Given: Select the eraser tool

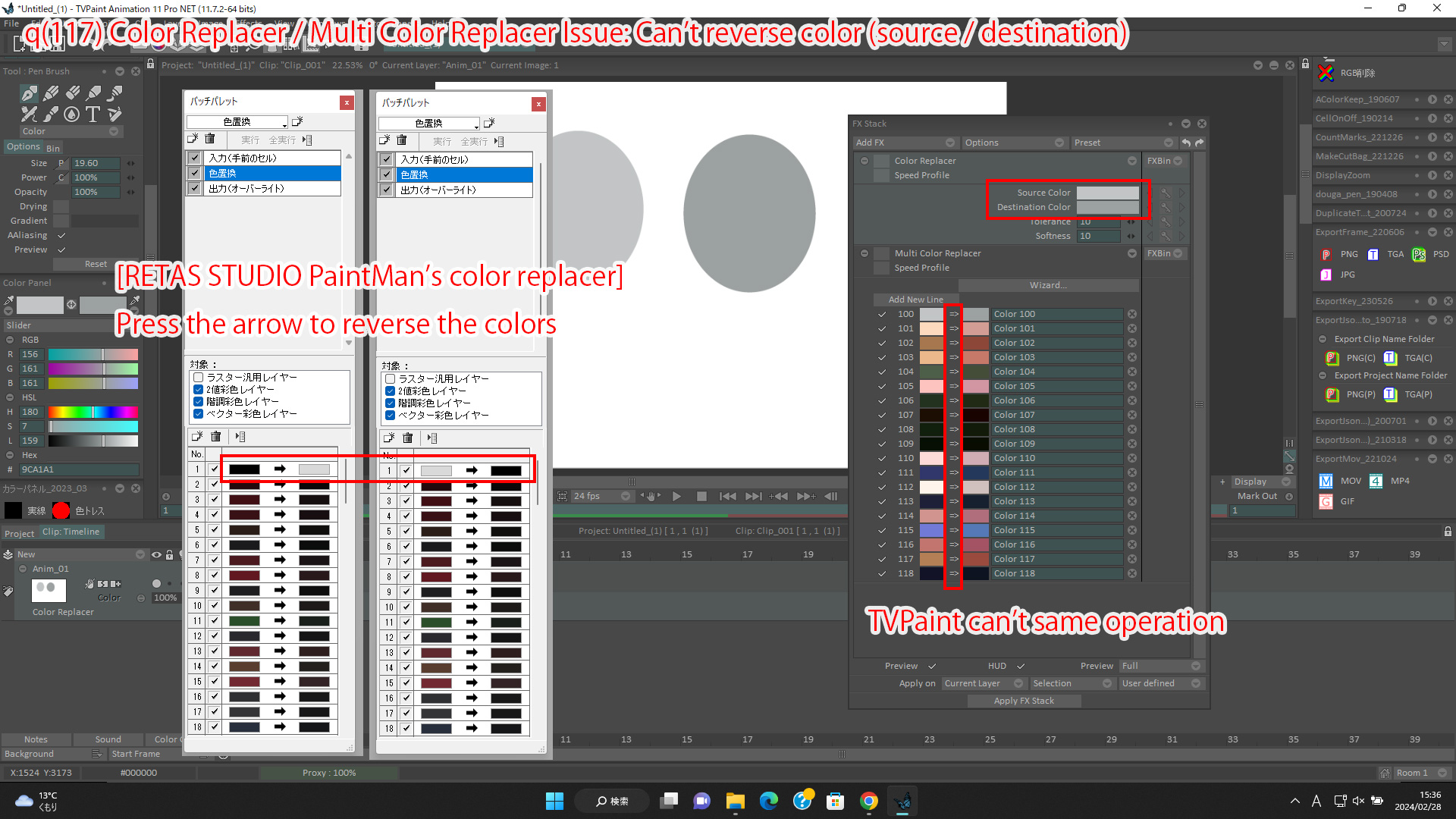Looking at the screenshot, I should (72, 93).
